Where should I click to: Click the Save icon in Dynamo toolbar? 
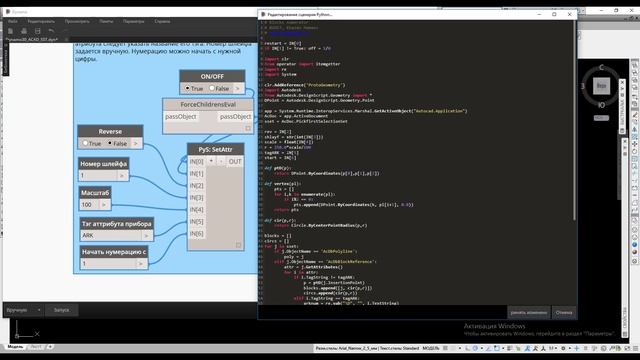pyautogui.click(x=38, y=31)
